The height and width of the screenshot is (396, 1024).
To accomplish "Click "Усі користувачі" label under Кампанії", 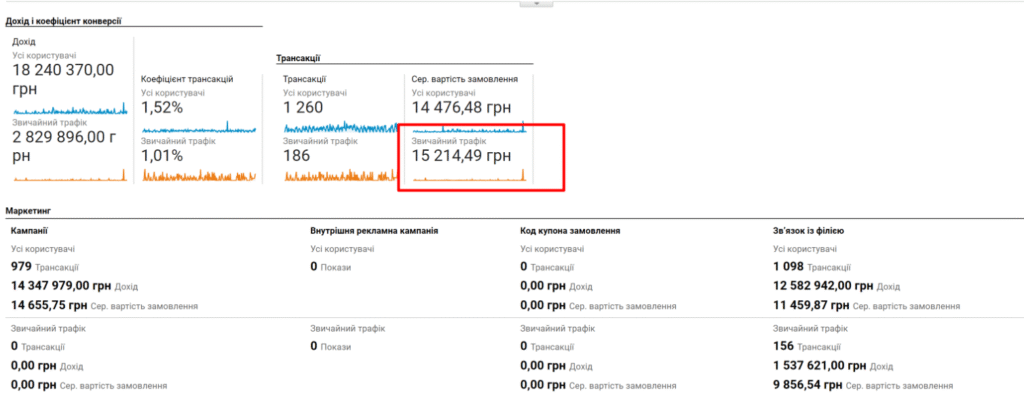I will [x=42, y=249].
